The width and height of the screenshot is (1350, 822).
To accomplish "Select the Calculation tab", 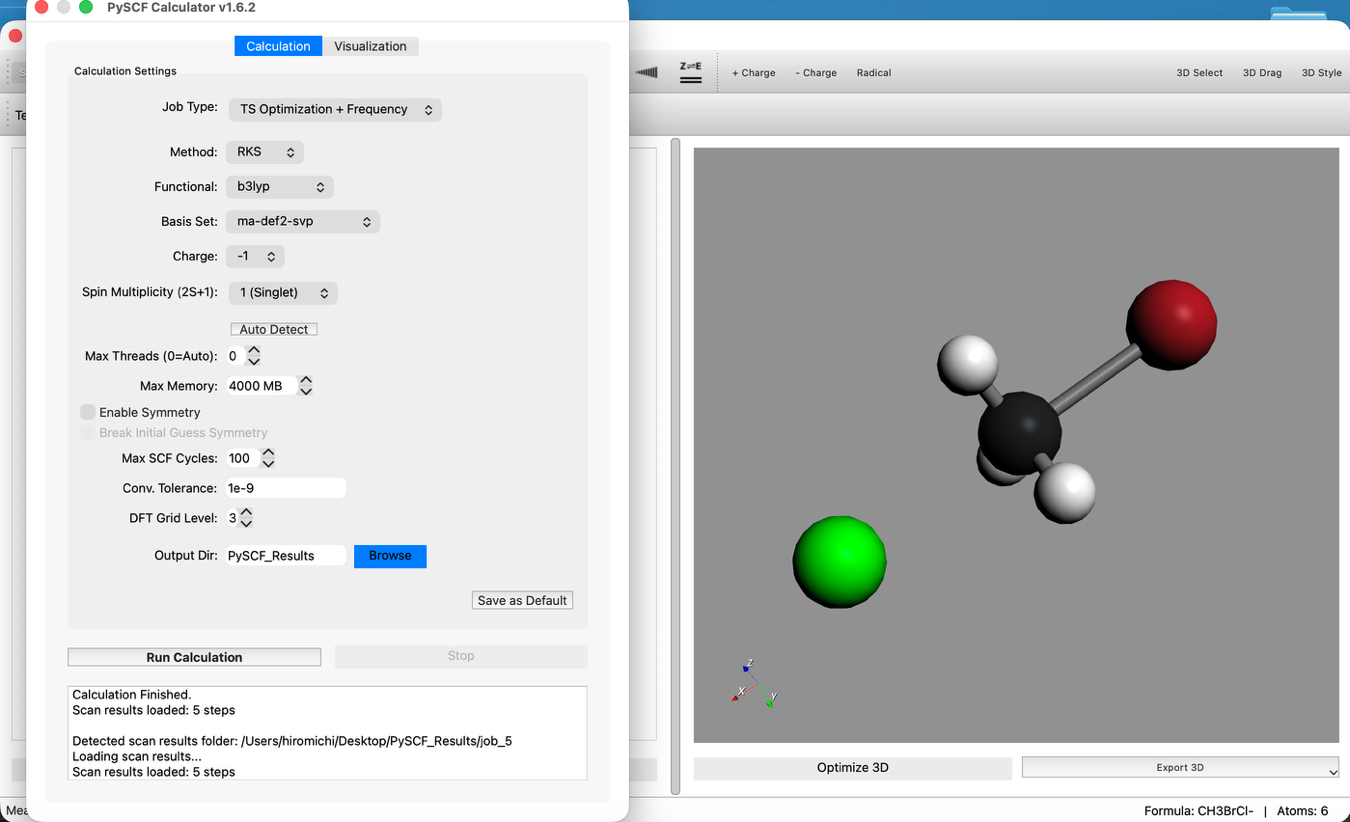I will [277, 46].
